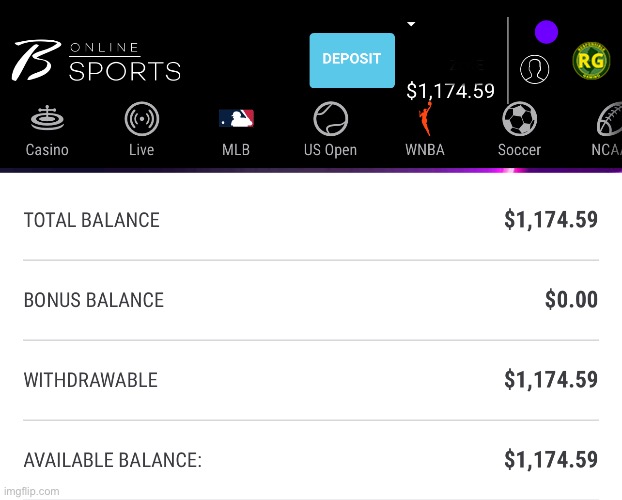Click the BetOnline Sports logo

[x=96, y=60]
